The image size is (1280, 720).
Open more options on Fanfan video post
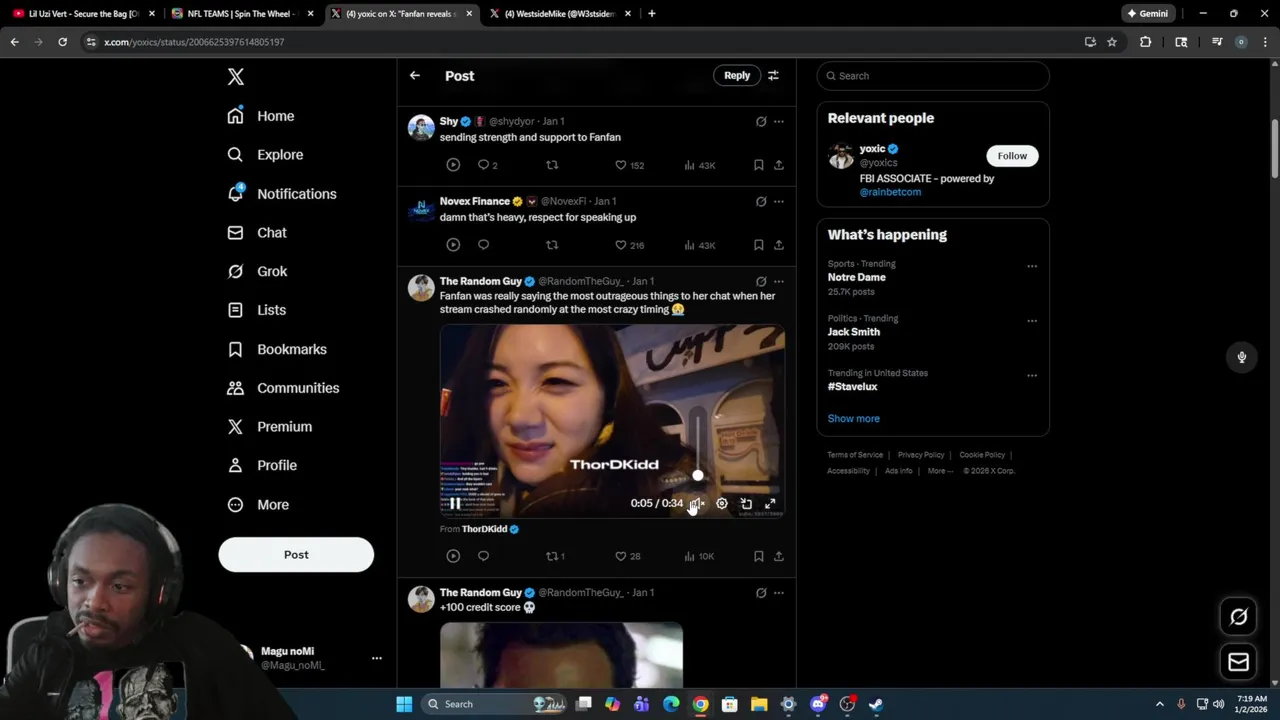(x=779, y=282)
